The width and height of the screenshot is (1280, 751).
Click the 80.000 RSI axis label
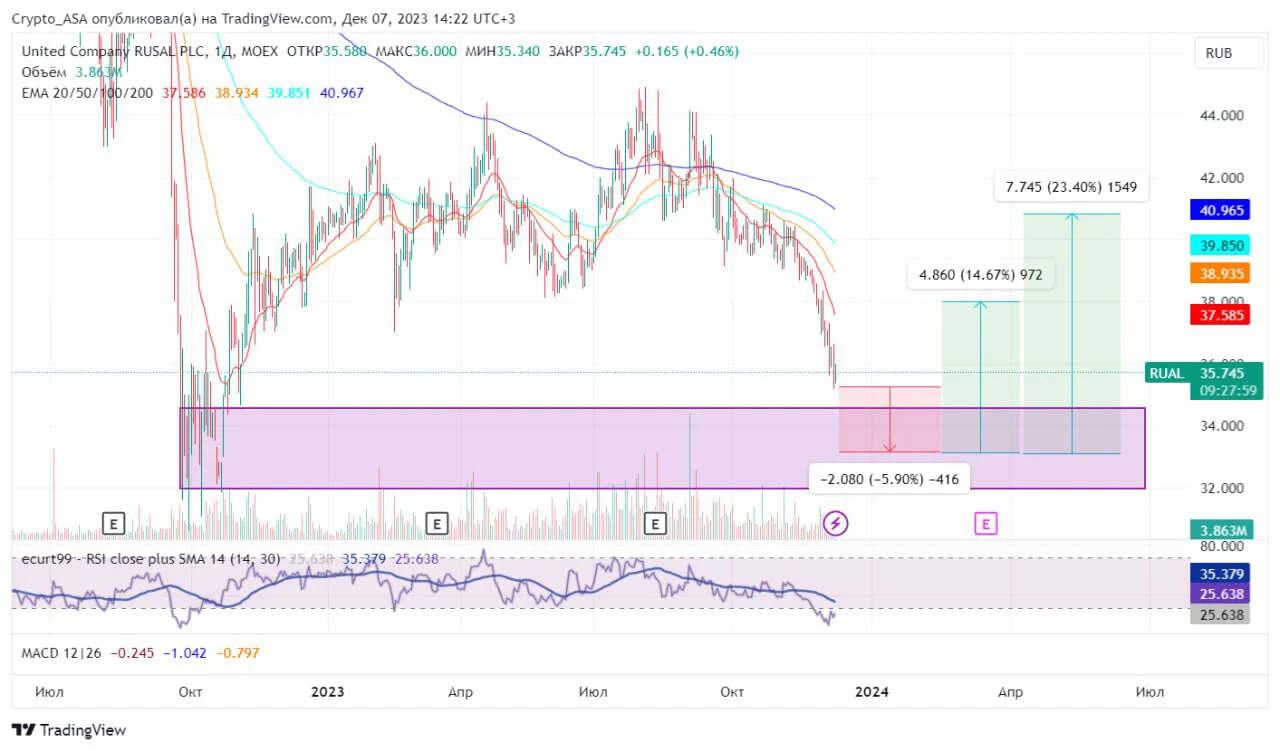[x=1222, y=547]
